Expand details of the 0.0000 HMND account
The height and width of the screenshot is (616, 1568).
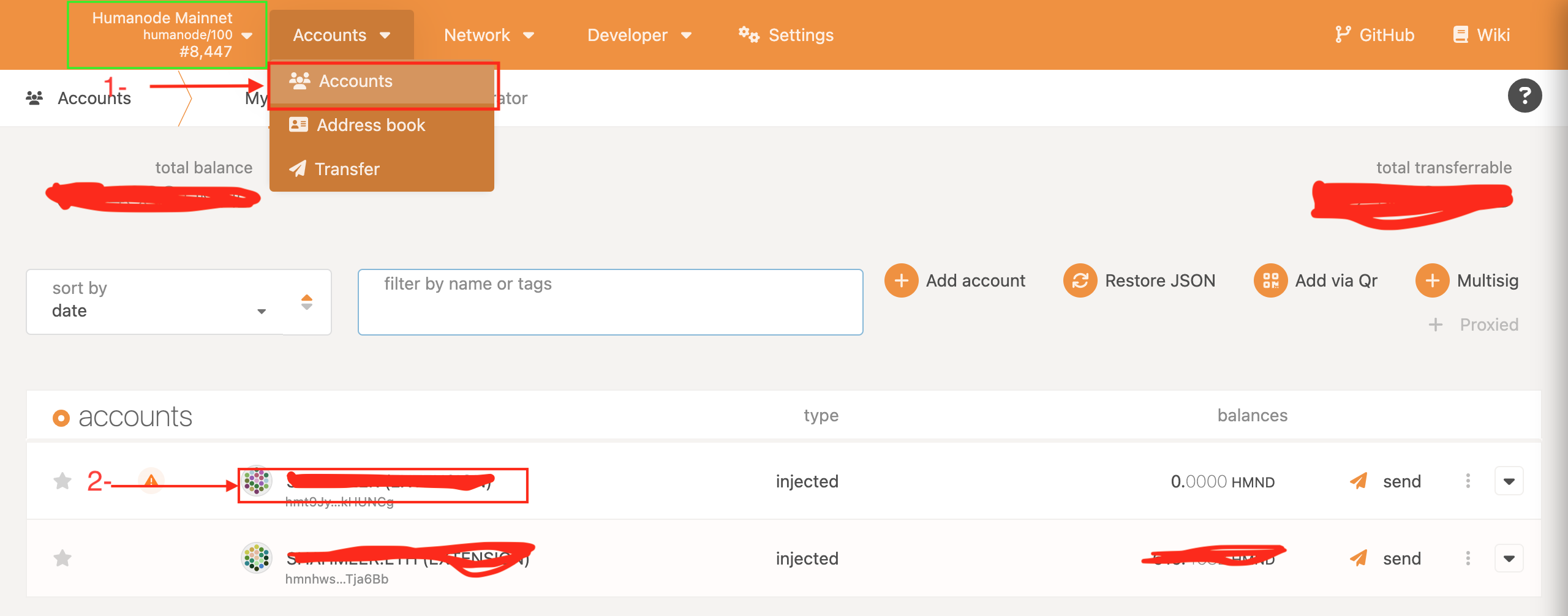[1509, 481]
